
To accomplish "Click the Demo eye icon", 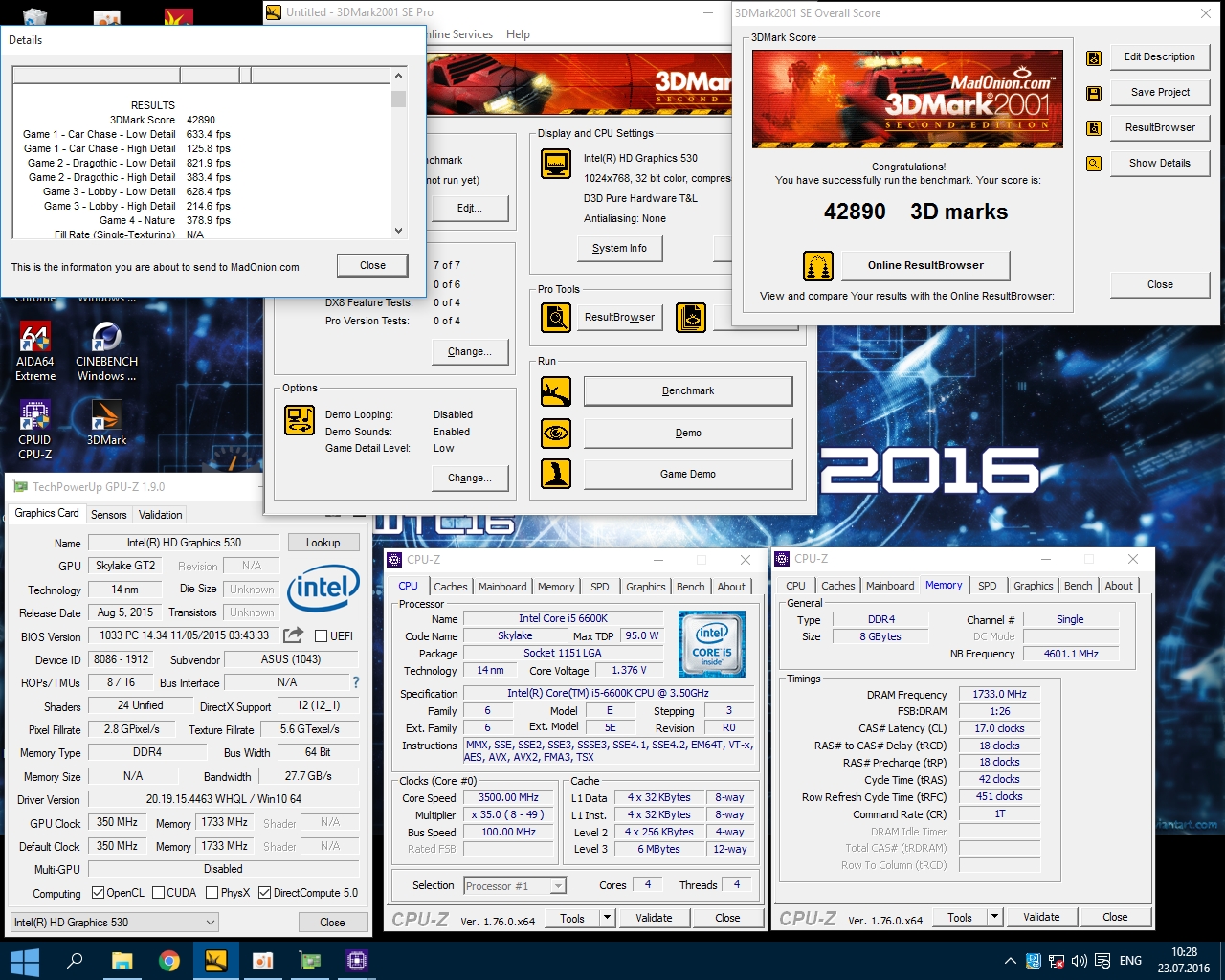I will [556, 433].
